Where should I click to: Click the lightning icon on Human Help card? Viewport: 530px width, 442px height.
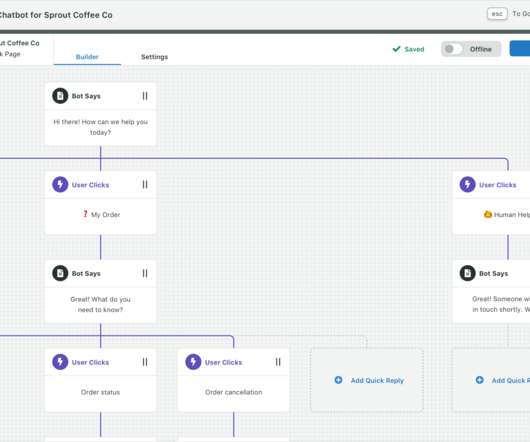pyautogui.click(x=467, y=185)
